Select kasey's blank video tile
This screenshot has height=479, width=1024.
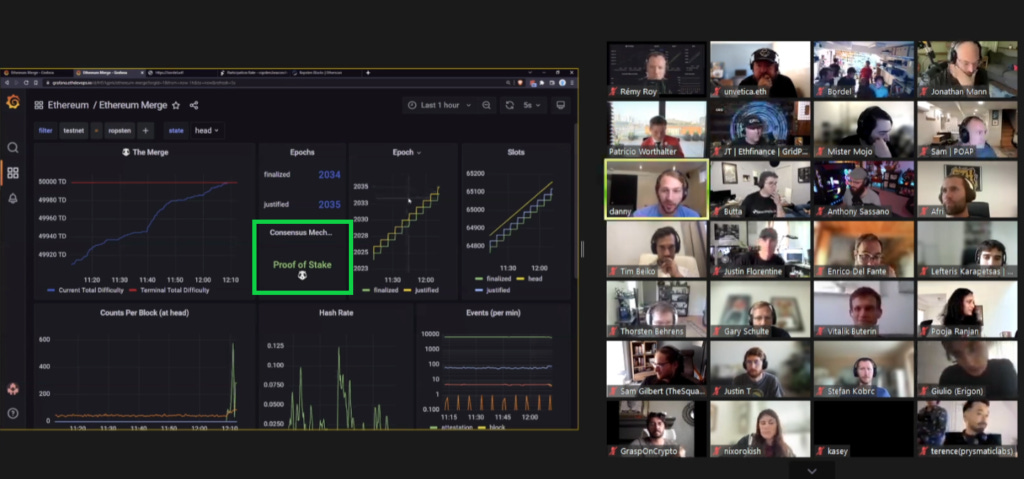[x=863, y=429]
